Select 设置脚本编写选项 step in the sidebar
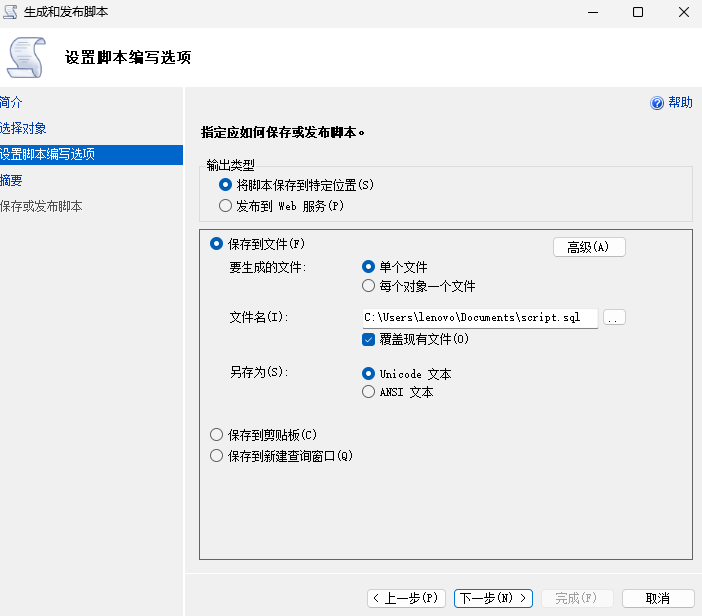Viewport: 702px width, 616px height. (x=91, y=154)
